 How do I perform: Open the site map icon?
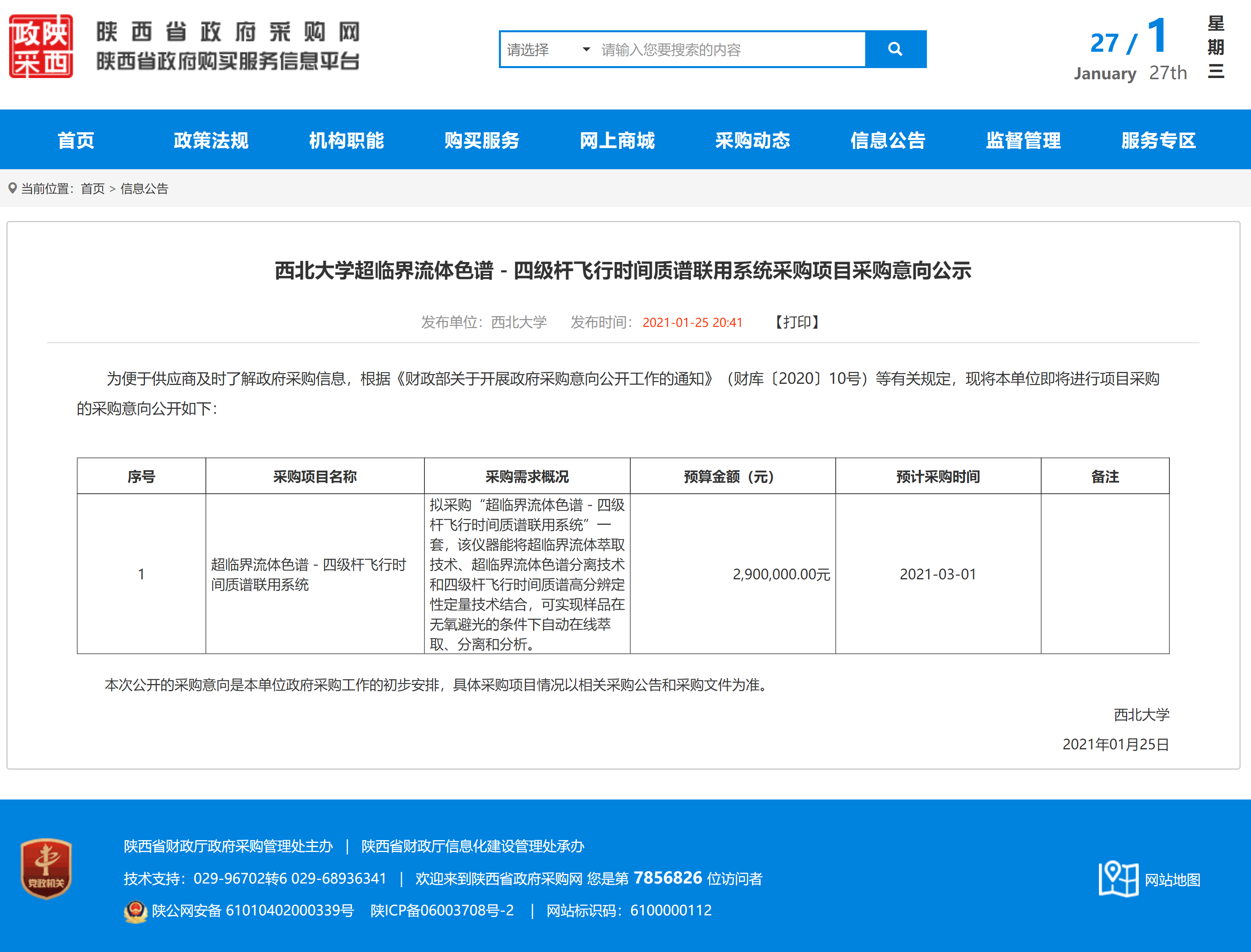coord(1118,878)
